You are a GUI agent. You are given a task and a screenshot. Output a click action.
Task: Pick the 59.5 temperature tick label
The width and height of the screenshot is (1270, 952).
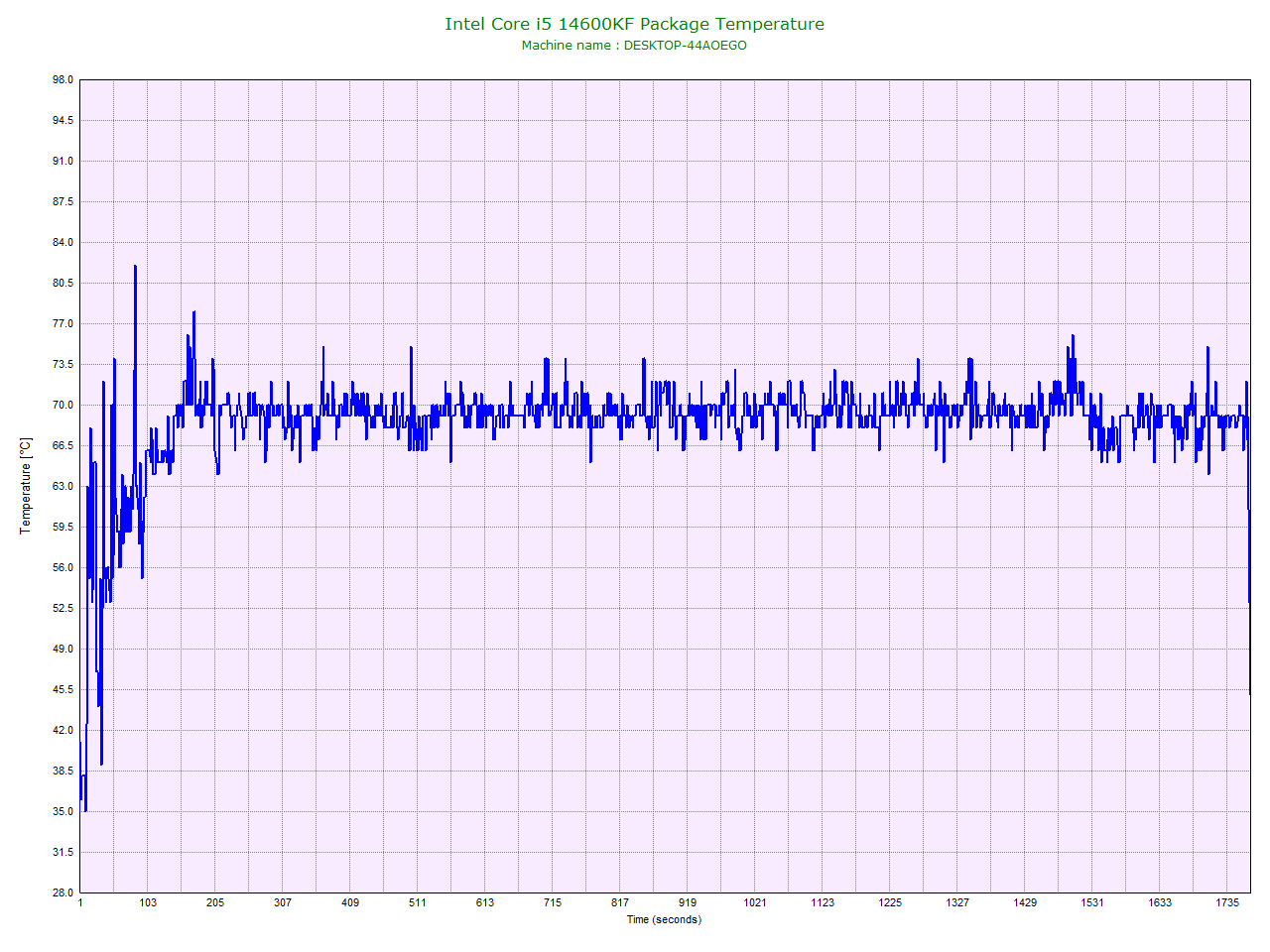click(x=63, y=527)
